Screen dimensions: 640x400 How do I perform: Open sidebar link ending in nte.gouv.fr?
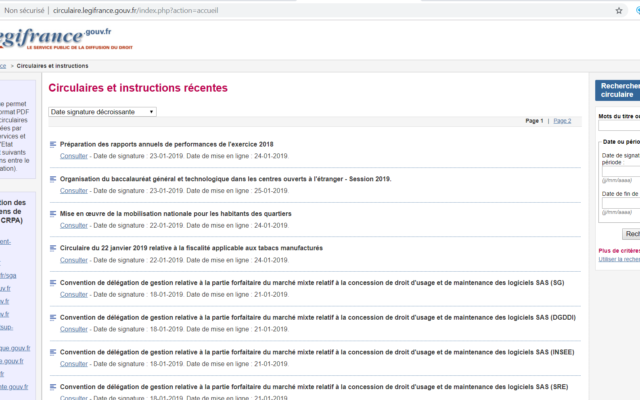click(x=14, y=387)
